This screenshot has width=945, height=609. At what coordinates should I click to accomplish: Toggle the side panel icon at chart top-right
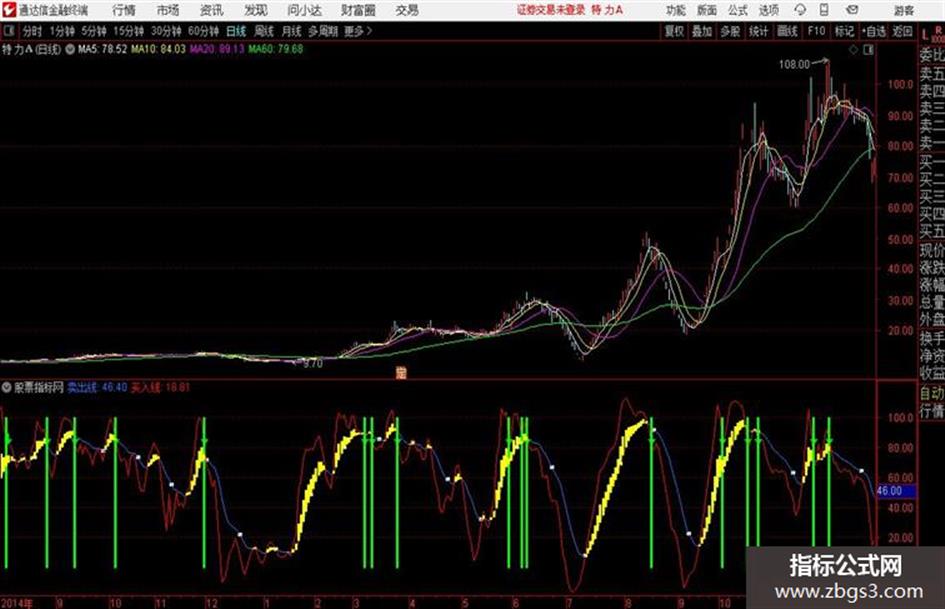868,50
